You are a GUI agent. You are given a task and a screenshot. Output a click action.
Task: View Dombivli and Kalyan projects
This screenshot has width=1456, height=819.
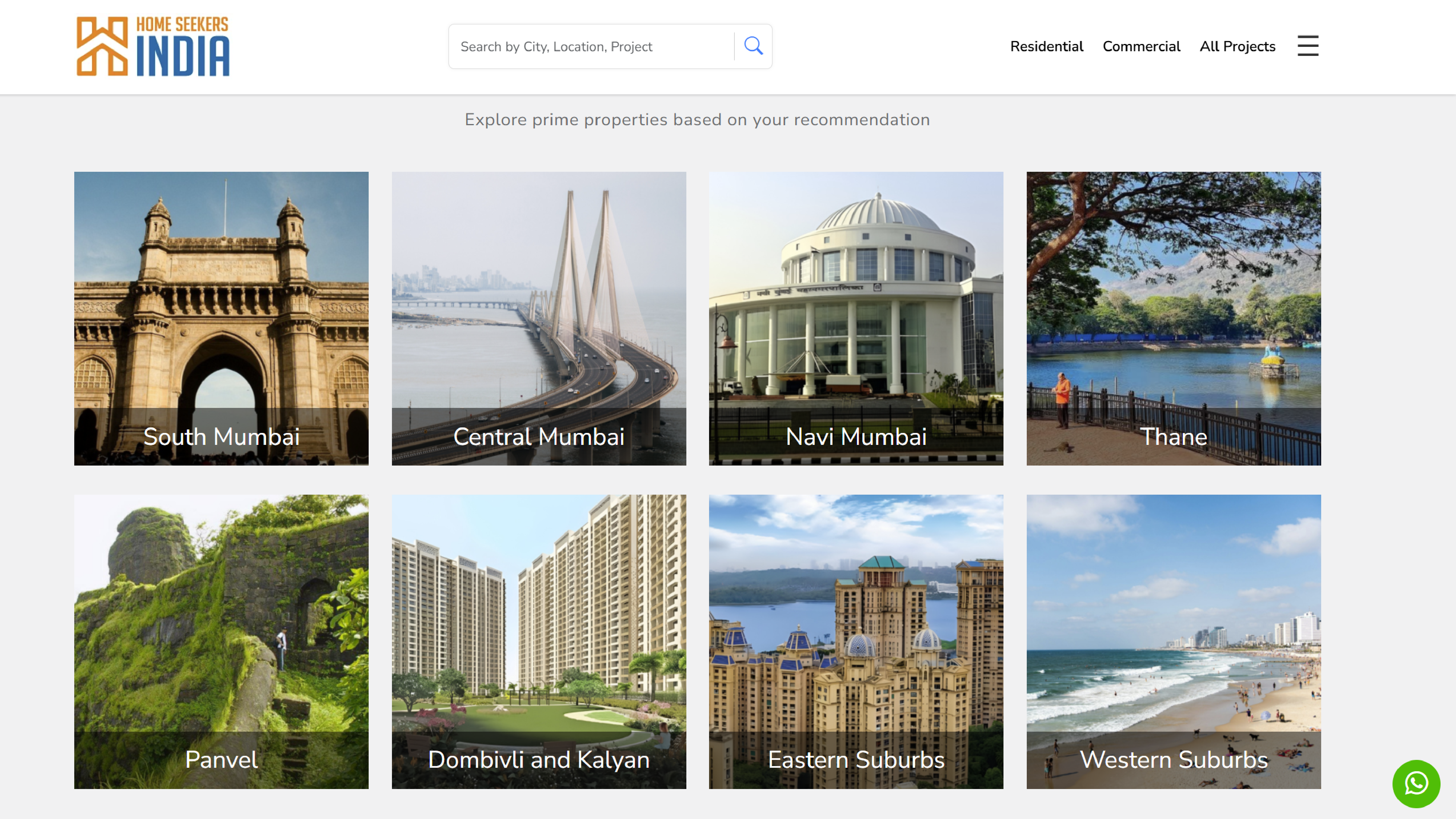[x=539, y=641]
